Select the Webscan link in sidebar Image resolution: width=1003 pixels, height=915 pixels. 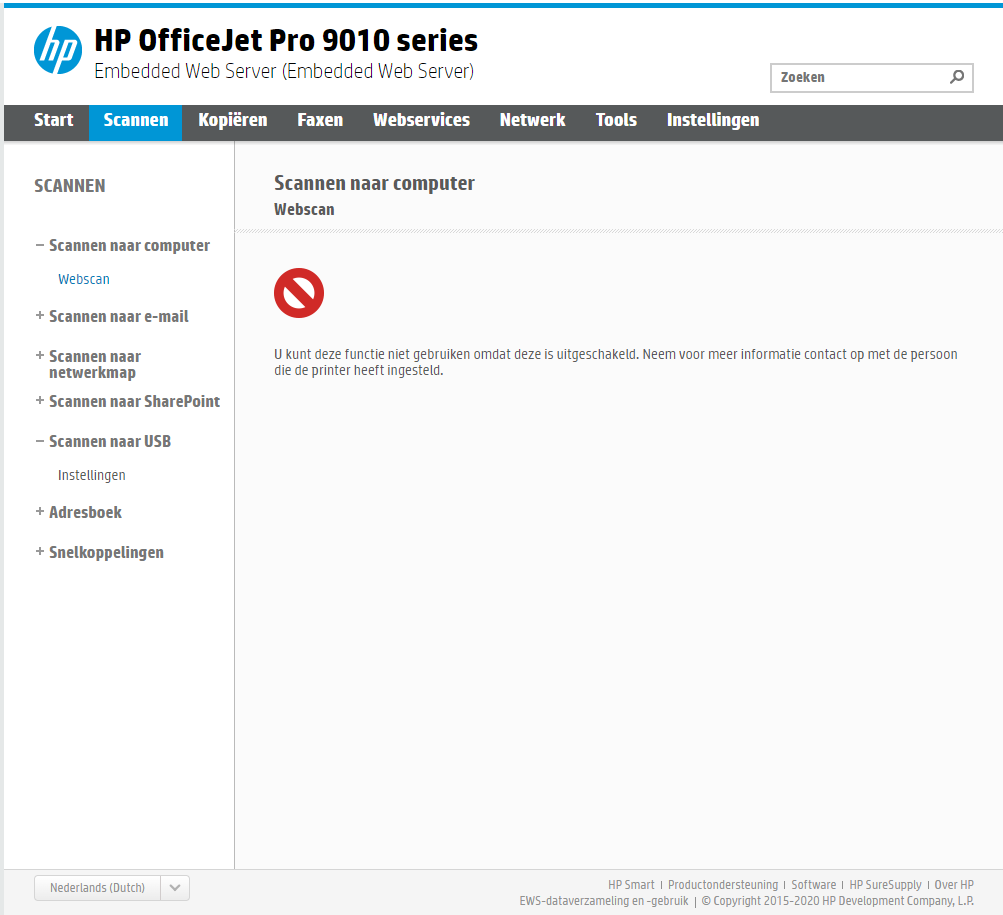point(84,279)
